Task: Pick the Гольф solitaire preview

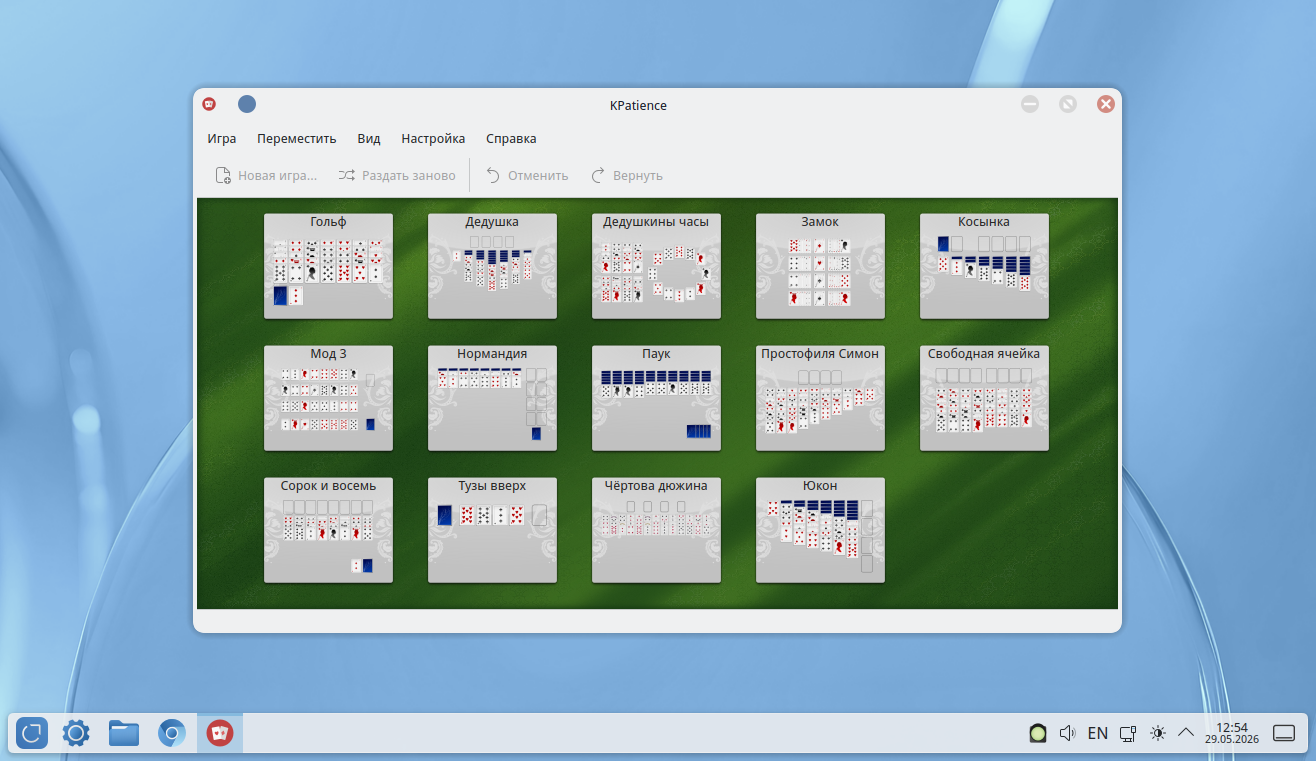Action: pyautogui.click(x=328, y=266)
